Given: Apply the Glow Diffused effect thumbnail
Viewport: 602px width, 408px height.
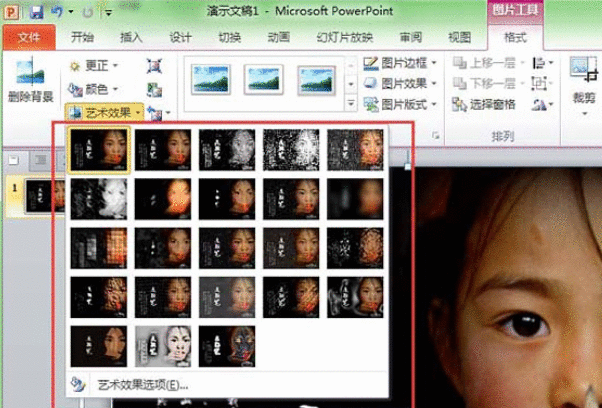Looking at the screenshot, I should click(291, 199).
